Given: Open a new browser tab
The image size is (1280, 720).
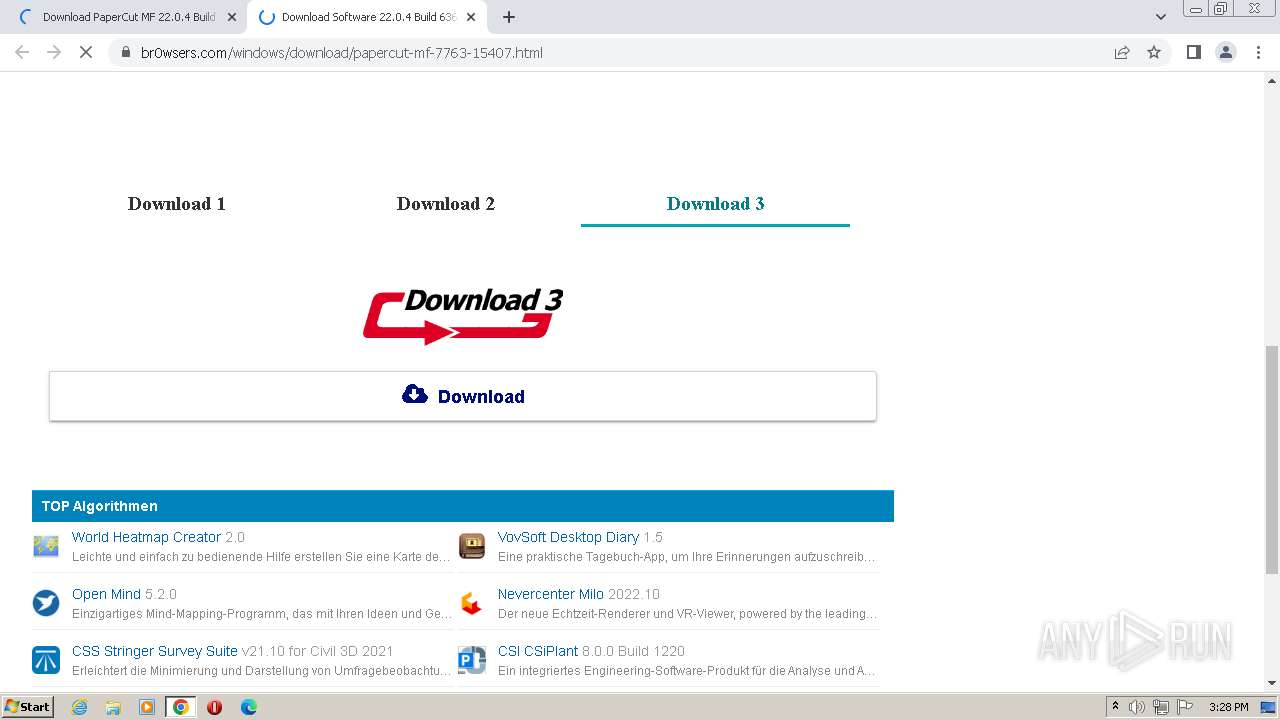Looking at the screenshot, I should (x=509, y=17).
